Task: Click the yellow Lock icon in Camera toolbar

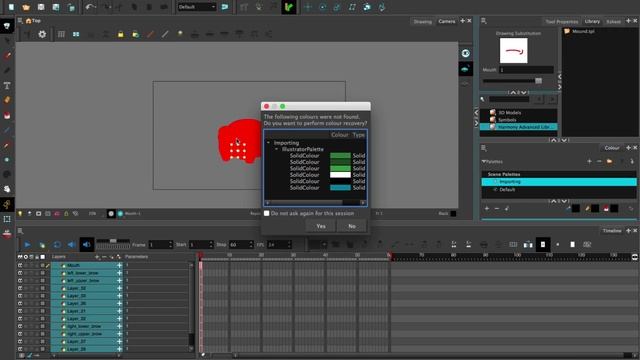Action: pos(120,34)
